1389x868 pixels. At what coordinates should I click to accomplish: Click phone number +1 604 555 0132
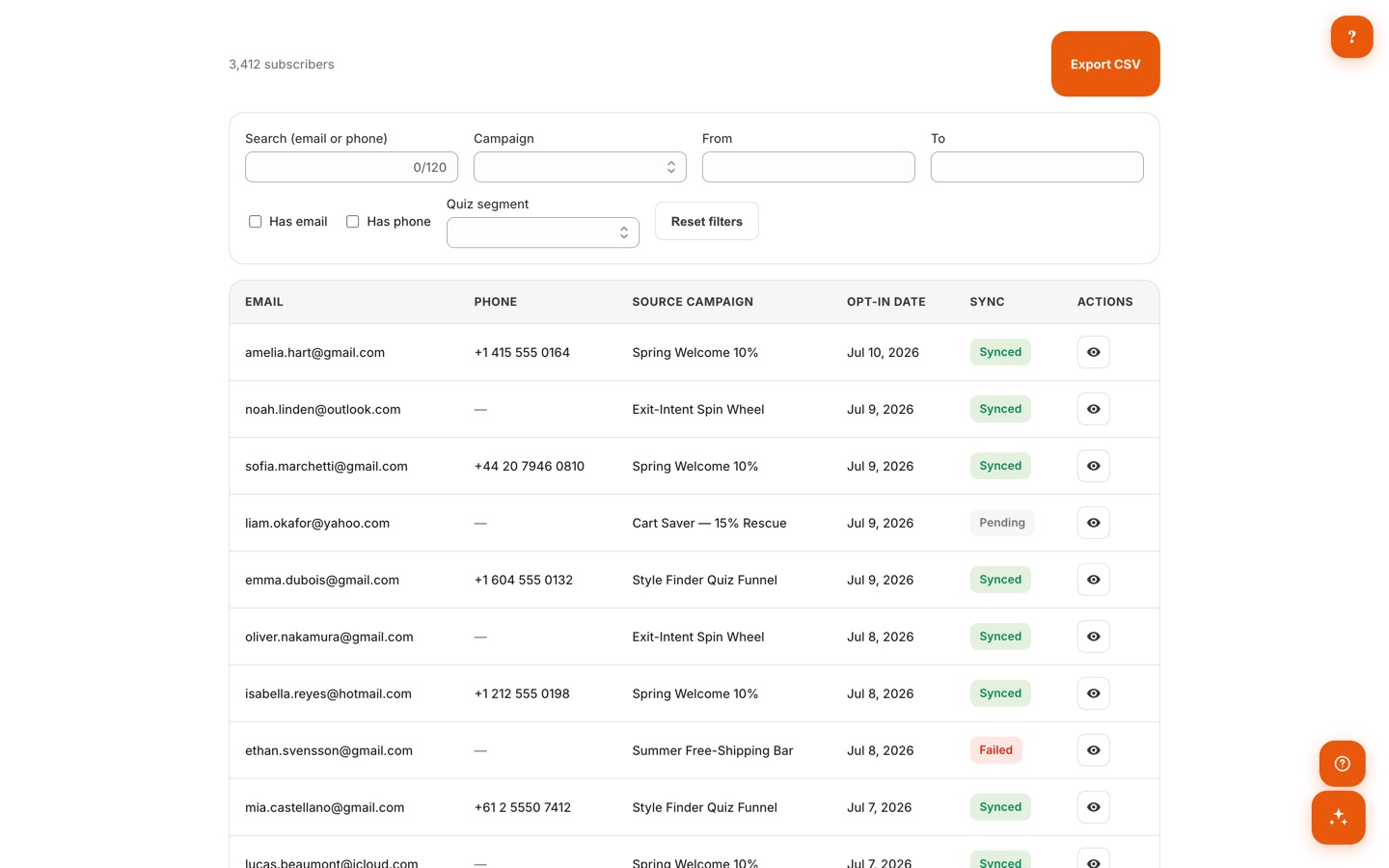point(524,580)
